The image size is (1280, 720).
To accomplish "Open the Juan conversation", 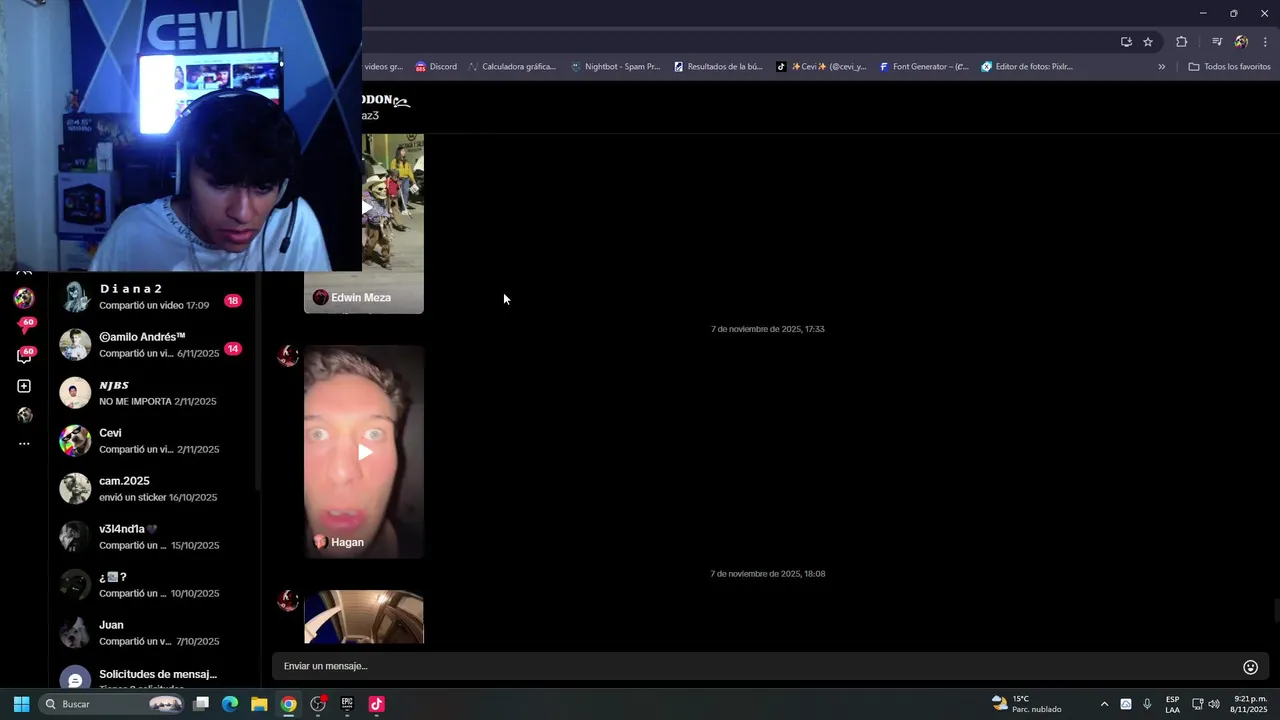I will tap(154, 633).
